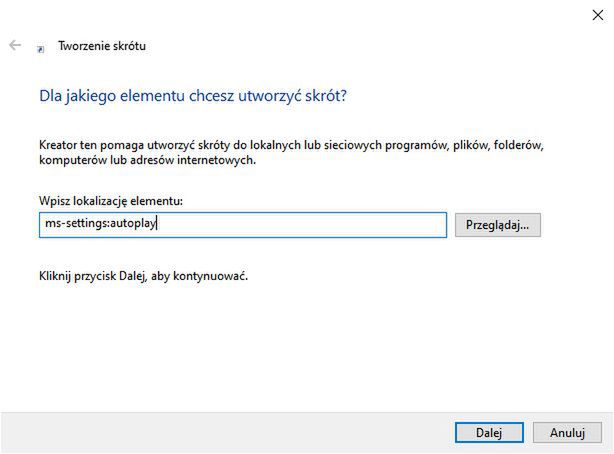Click the word "plików" in the description
The width and height of the screenshot is (614, 454).
tap(476, 145)
